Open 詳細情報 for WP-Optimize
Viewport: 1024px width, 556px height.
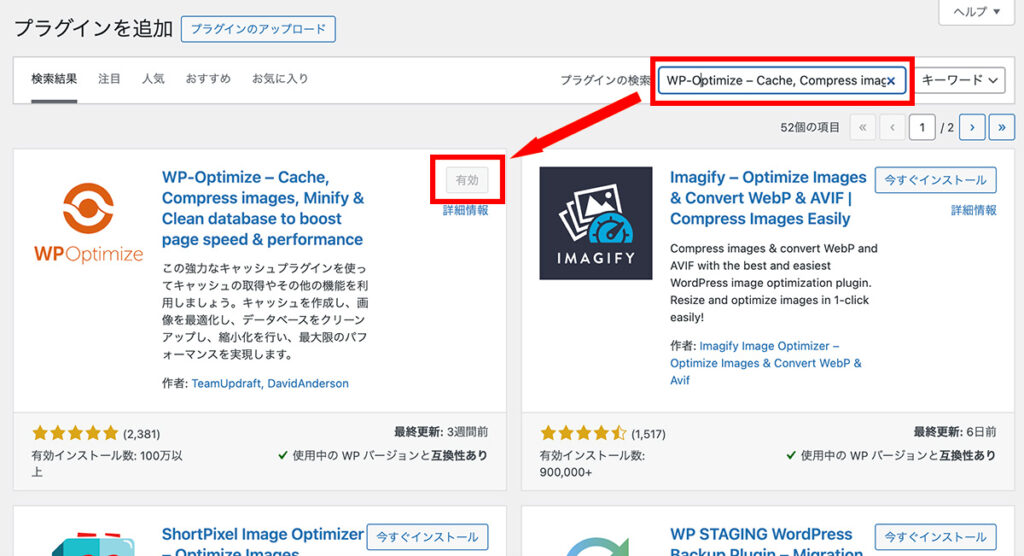pos(465,210)
